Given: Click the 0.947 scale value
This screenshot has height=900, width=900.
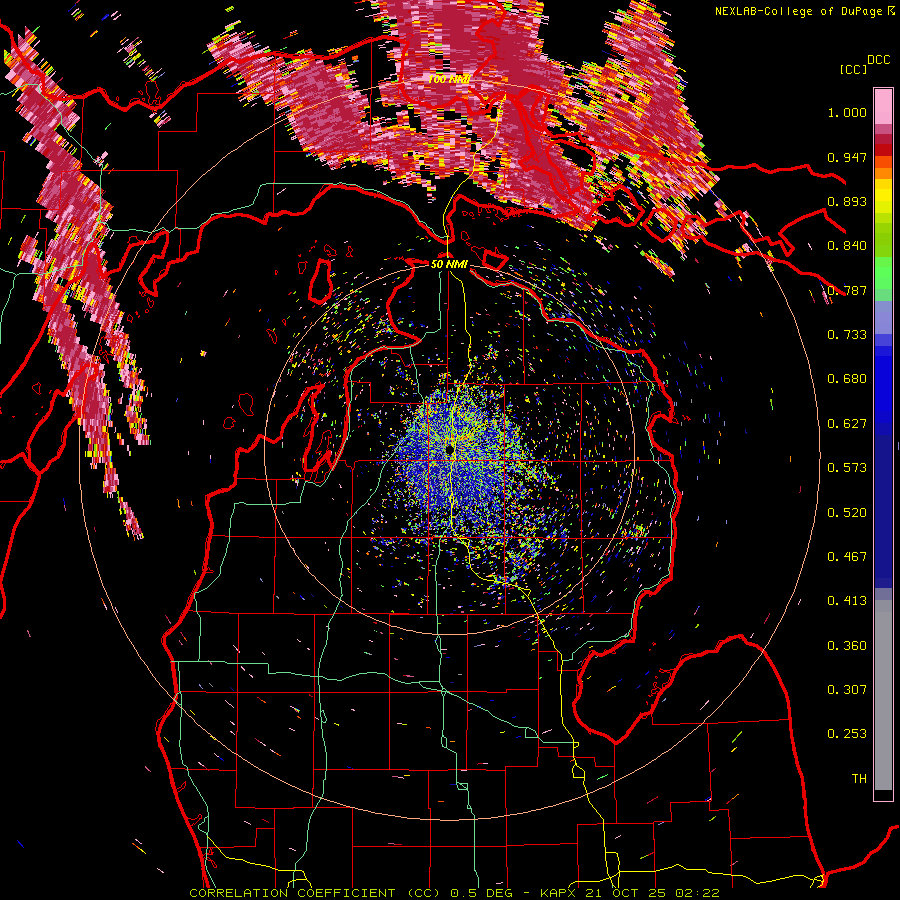Looking at the screenshot, I should pos(847,157).
